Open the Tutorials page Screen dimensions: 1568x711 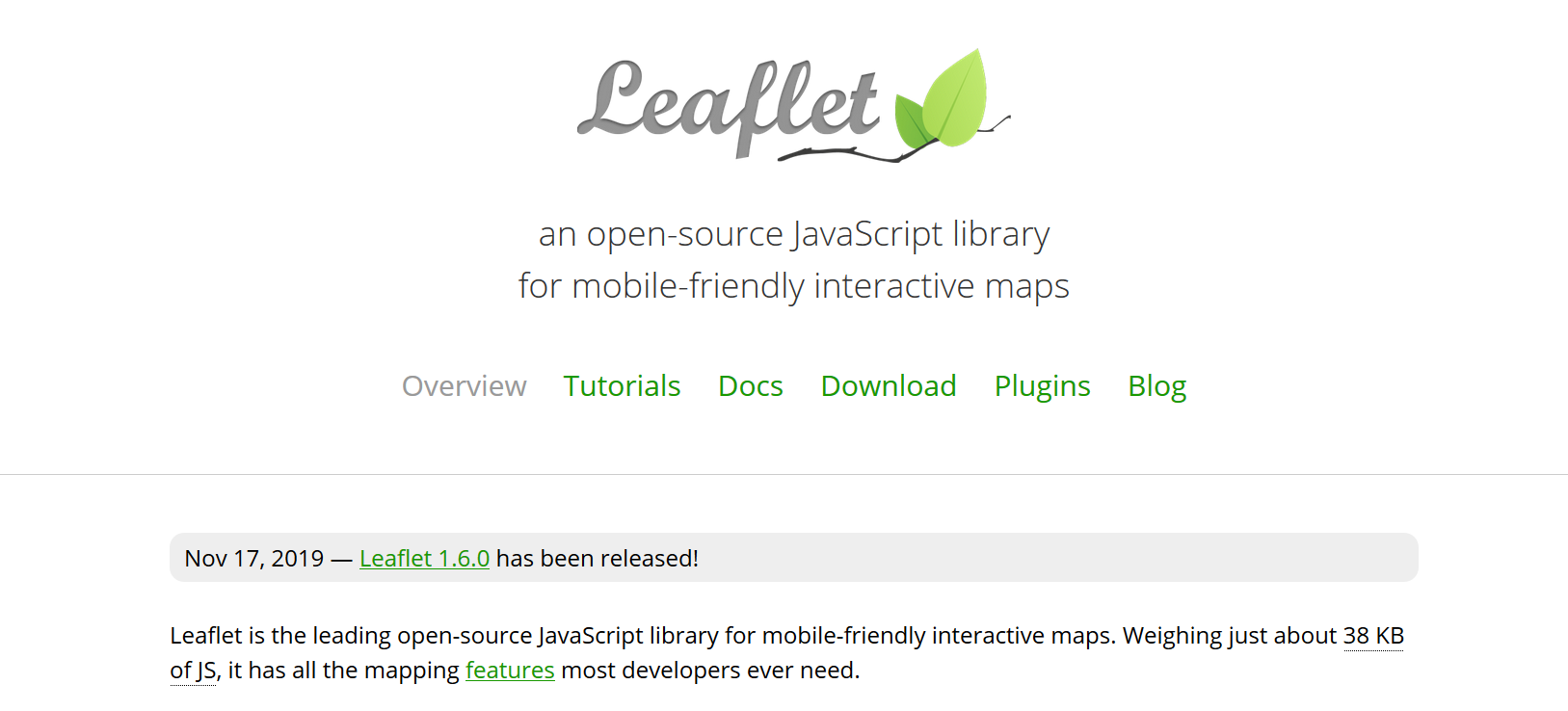pos(622,386)
